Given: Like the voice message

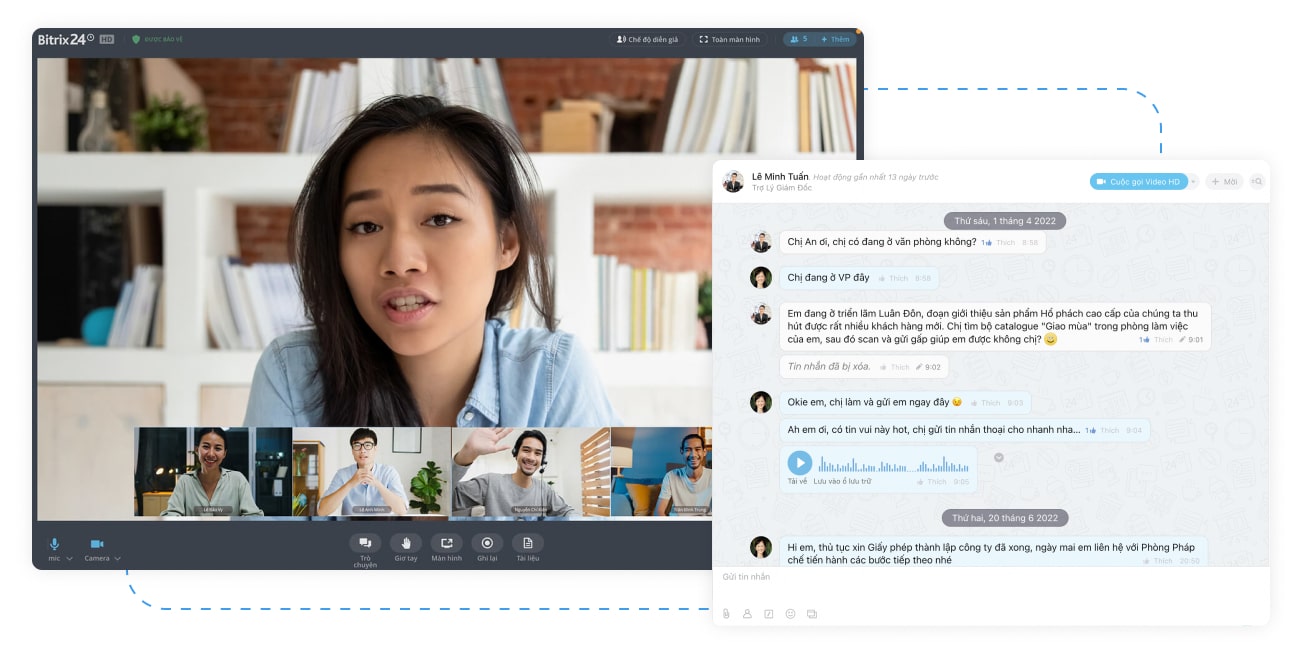Looking at the screenshot, I should coord(932,482).
